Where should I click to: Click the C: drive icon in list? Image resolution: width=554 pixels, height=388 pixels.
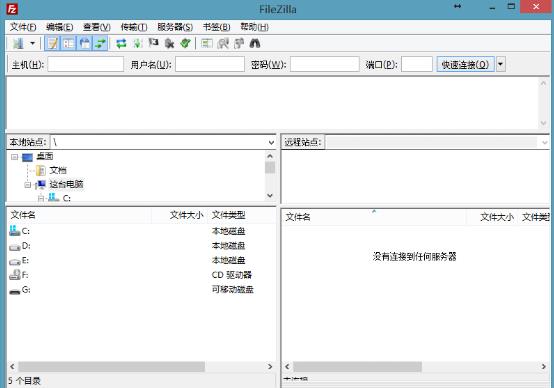(14, 231)
